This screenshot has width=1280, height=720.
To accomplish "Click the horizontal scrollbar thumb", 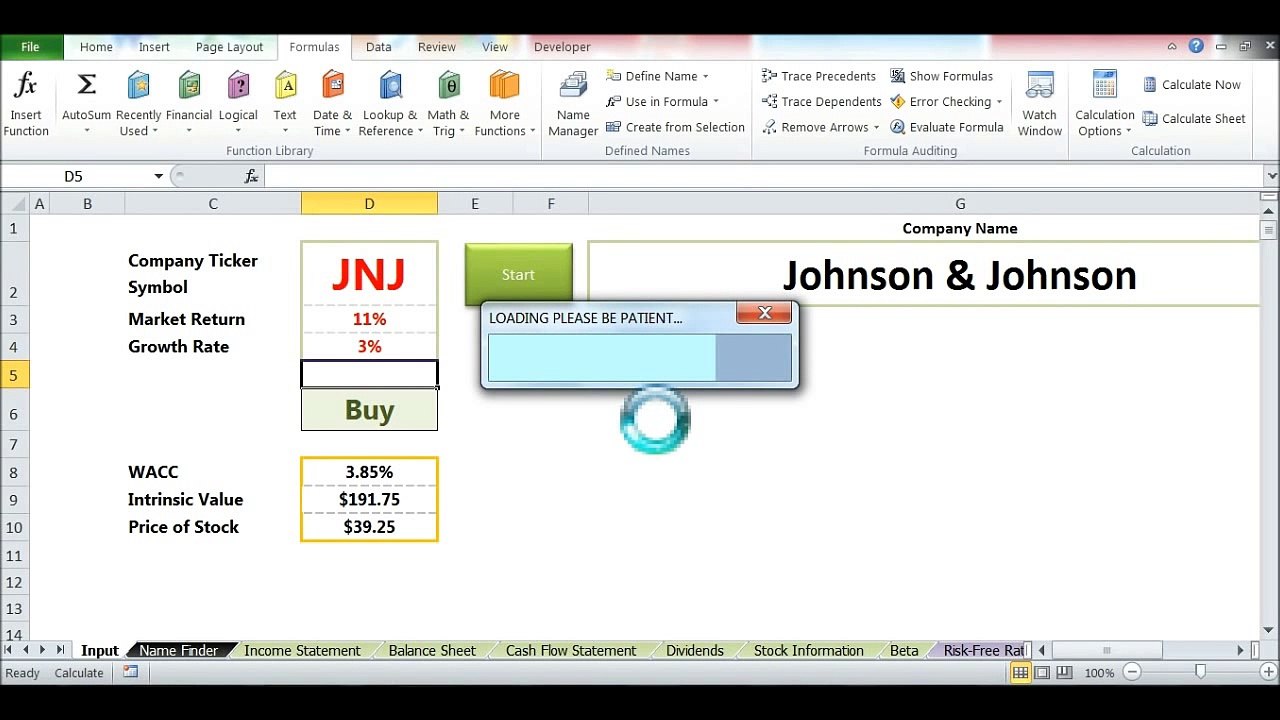I will (1106, 650).
